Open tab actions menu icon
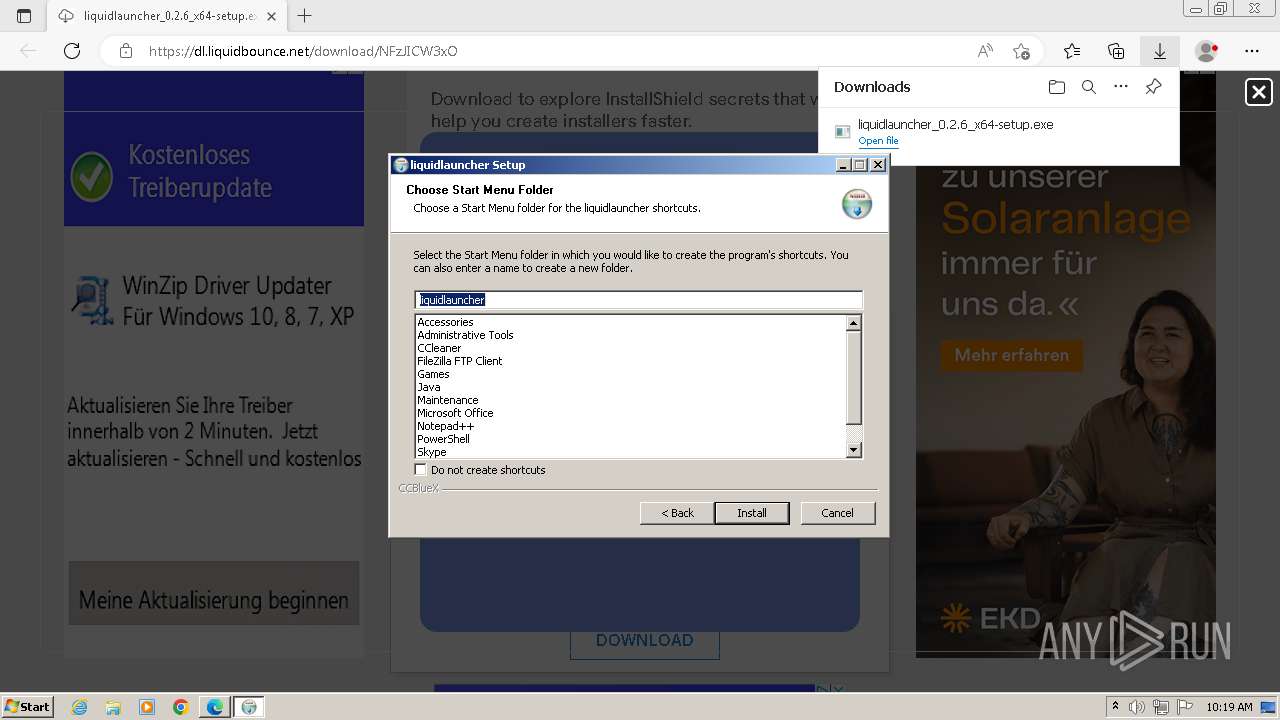1280x720 pixels. [x=24, y=16]
